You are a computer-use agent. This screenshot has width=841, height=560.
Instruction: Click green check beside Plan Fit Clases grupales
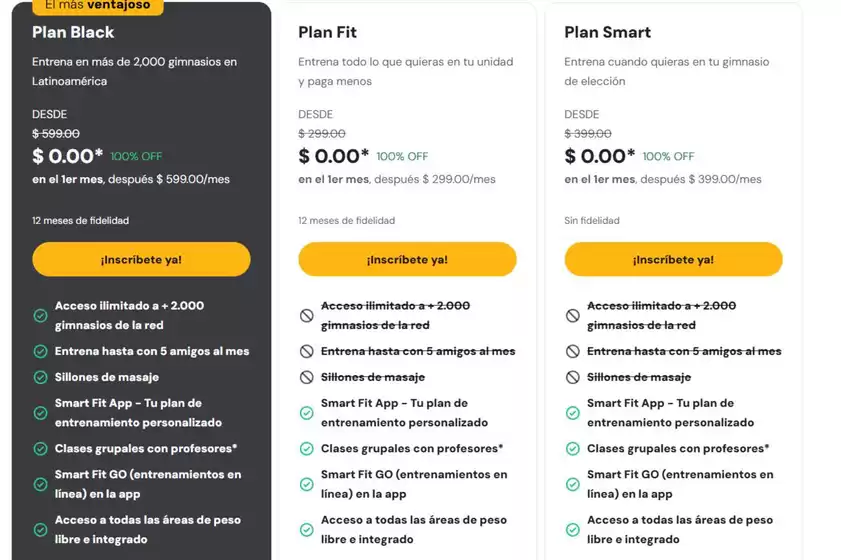pyautogui.click(x=307, y=449)
